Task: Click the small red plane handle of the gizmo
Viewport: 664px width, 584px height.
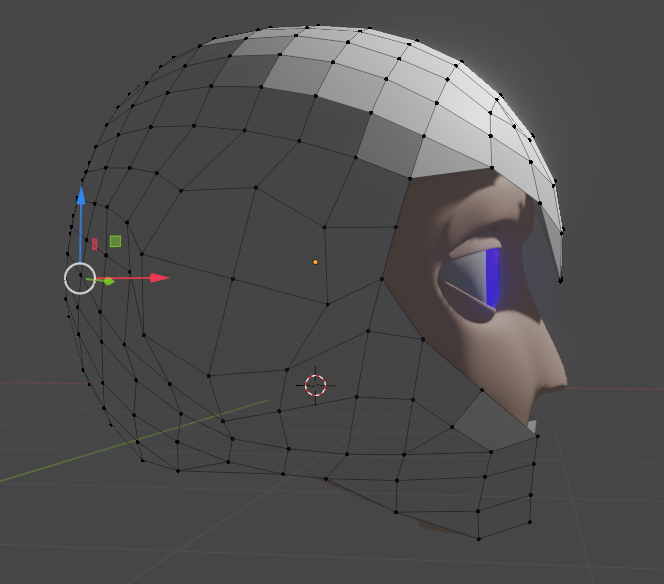Action: (94, 244)
